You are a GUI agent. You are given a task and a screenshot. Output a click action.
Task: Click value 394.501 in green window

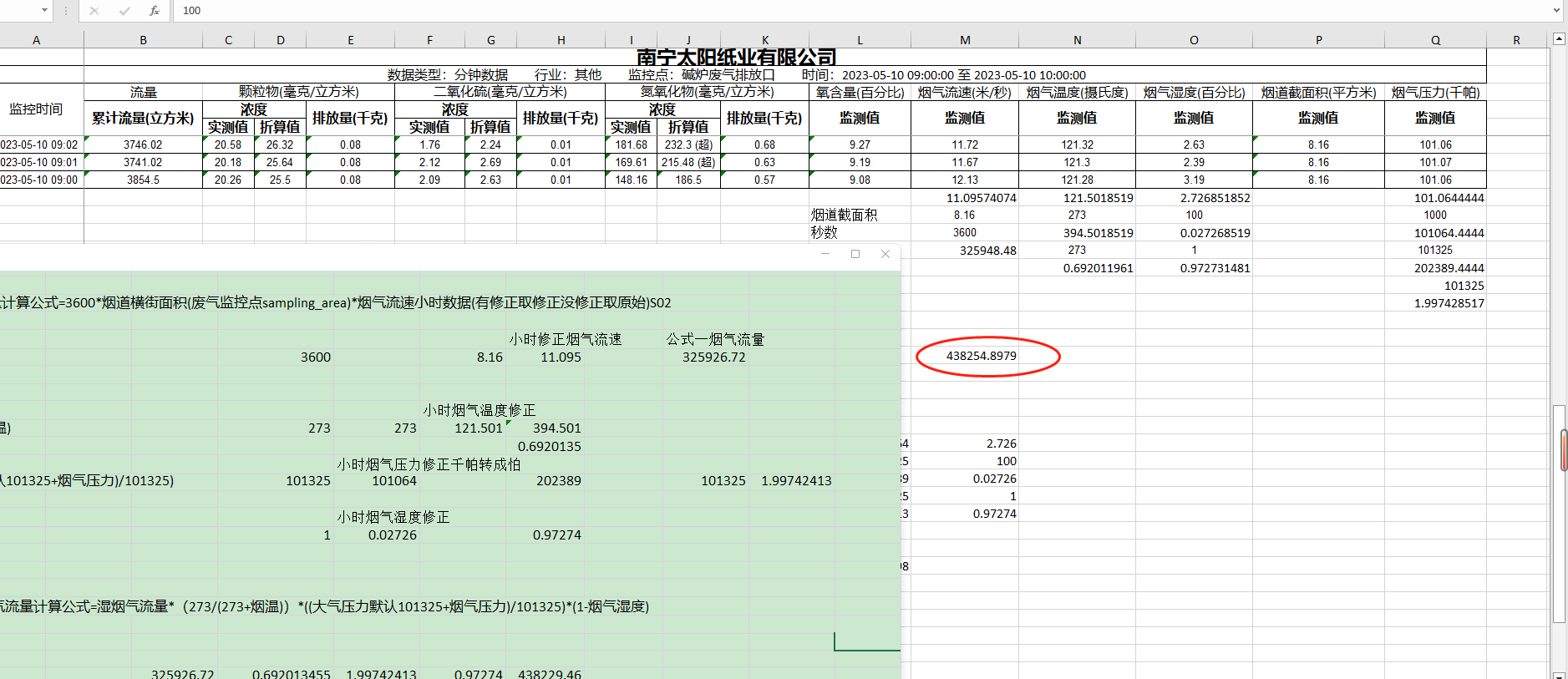[x=556, y=428]
